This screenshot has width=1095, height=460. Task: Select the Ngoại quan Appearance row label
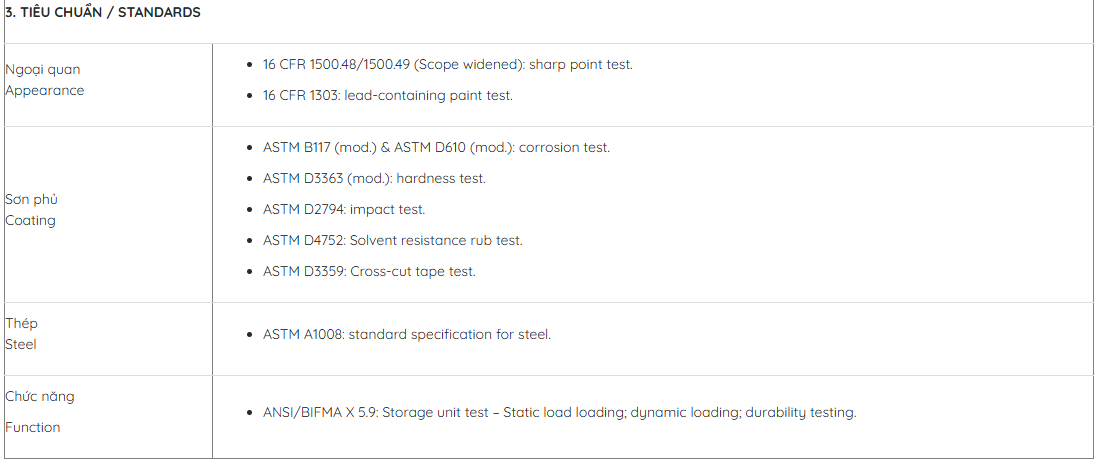pyautogui.click(x=45, y=80)
